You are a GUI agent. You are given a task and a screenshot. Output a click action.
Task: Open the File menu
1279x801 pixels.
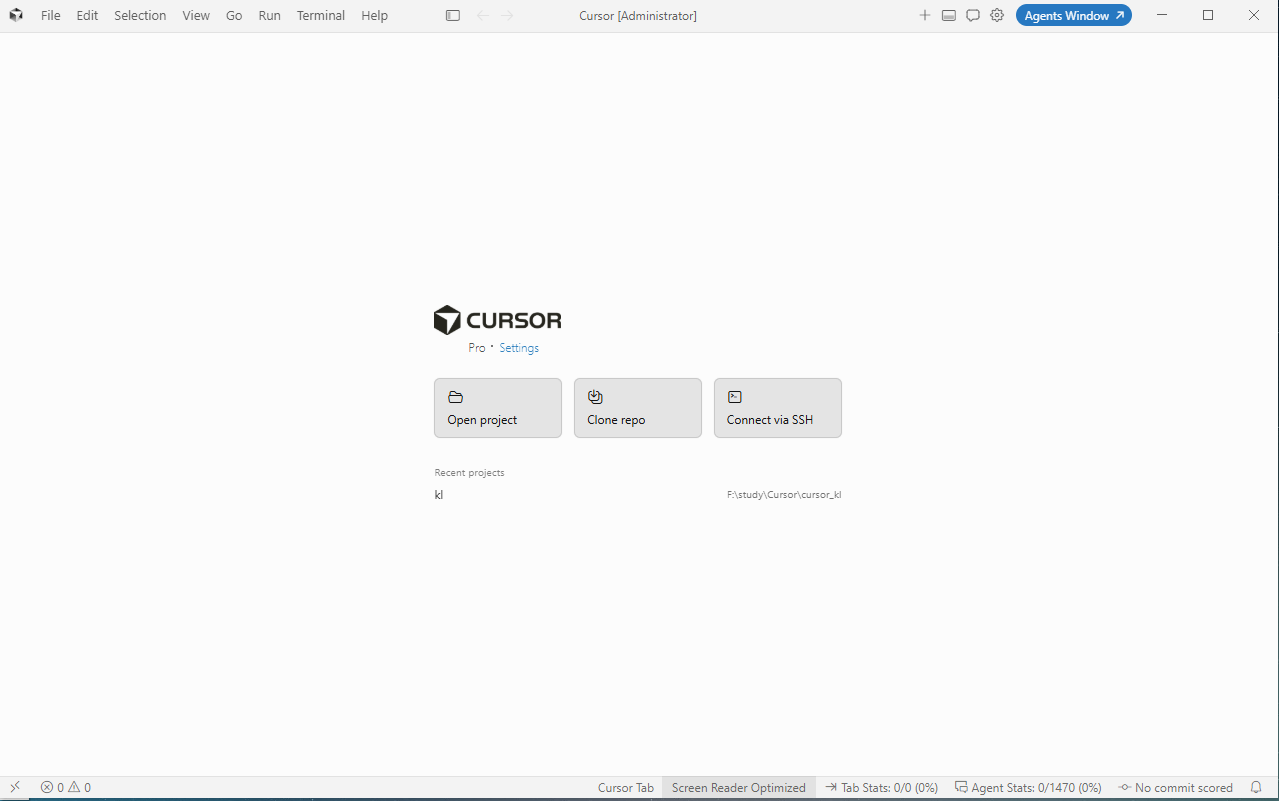[50, 15]
